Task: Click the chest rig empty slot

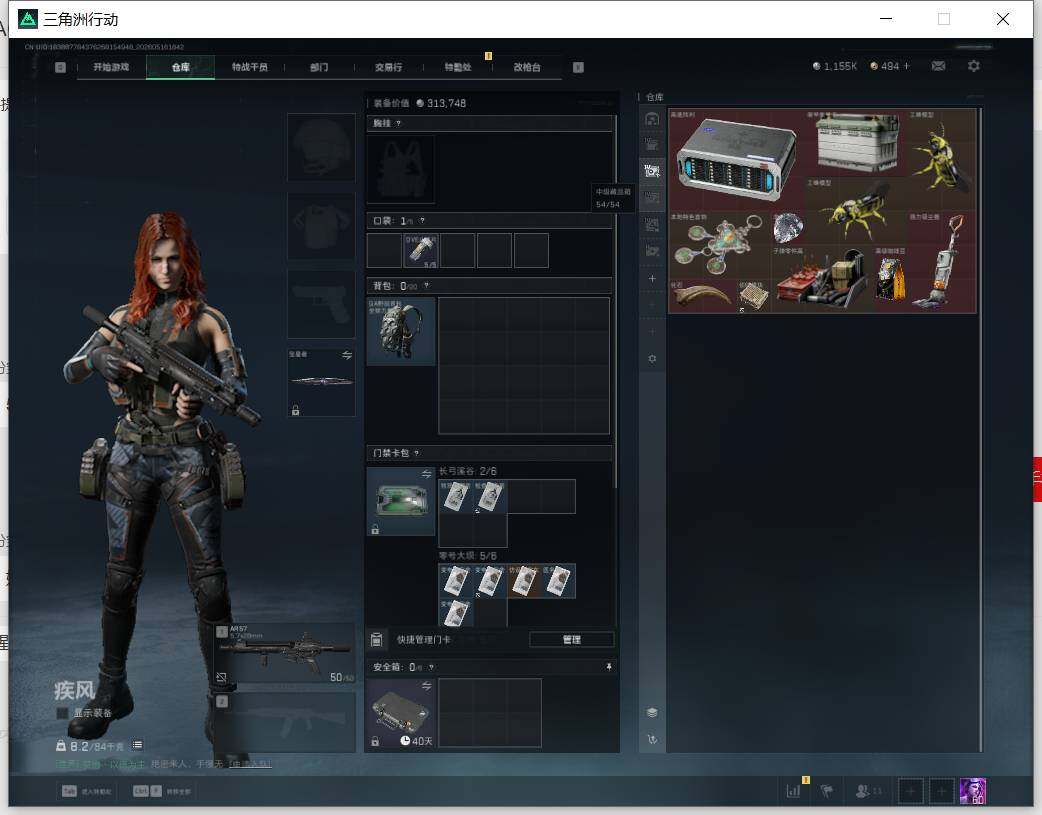Action: (401, 170)
